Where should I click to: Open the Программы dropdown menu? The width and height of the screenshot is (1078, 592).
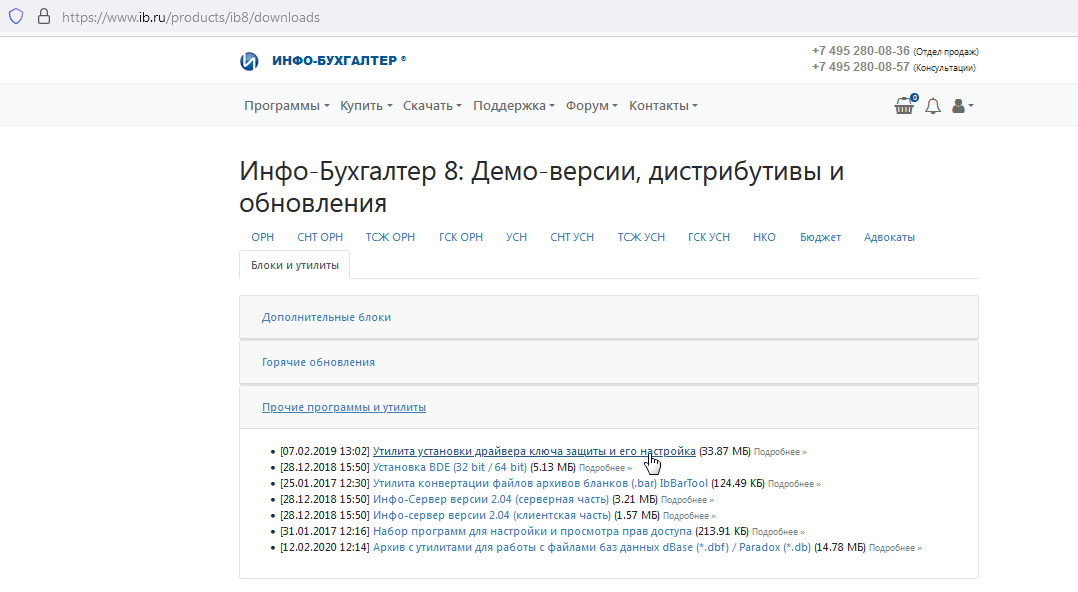click(x=287, y=105)
